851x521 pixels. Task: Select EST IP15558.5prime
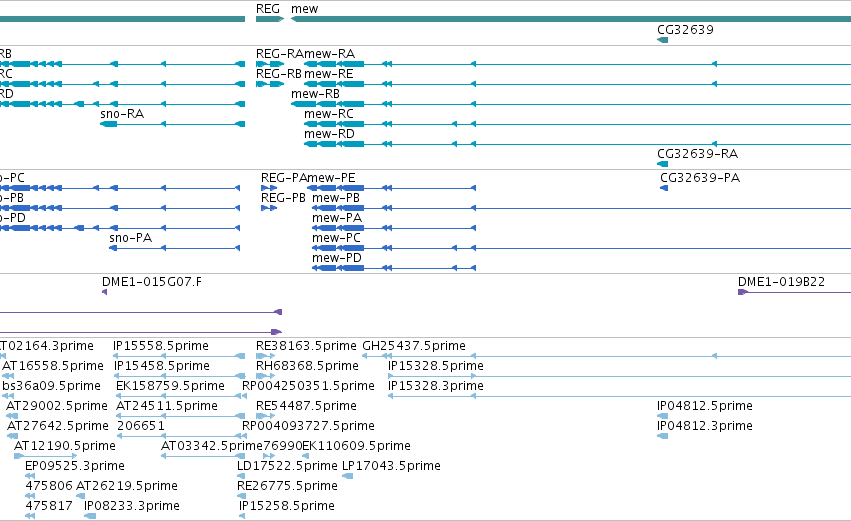click(x=161, y=346)
